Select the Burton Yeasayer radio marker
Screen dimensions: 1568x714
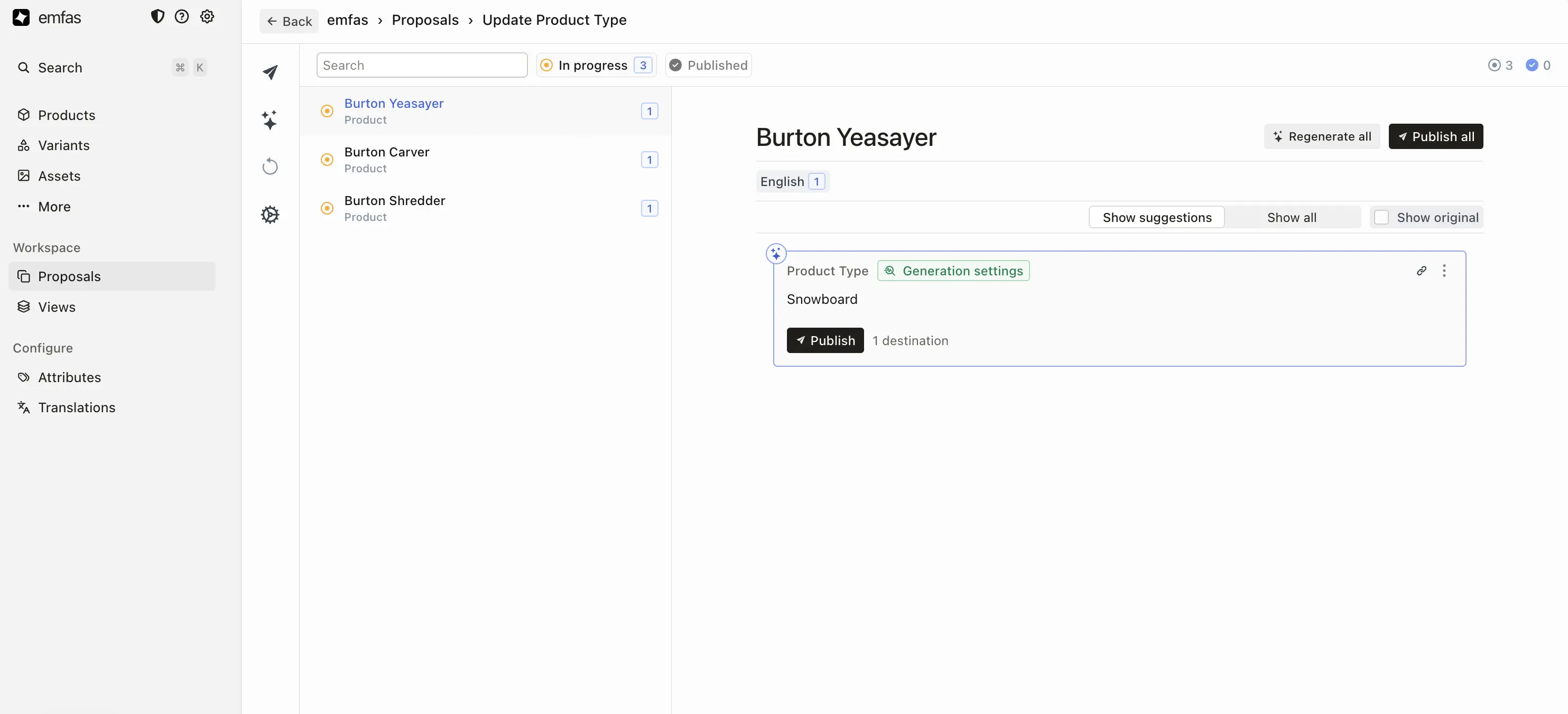tap(327, 110)
